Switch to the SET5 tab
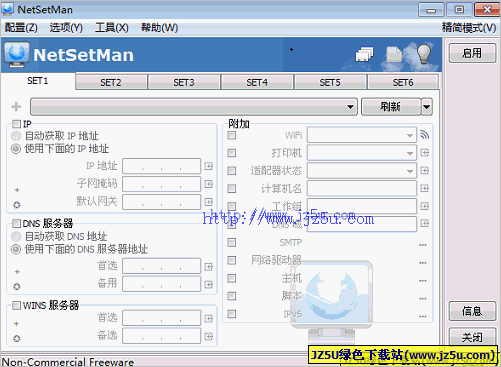Viewport: 501px width, 367px height. tap(330, 82)
